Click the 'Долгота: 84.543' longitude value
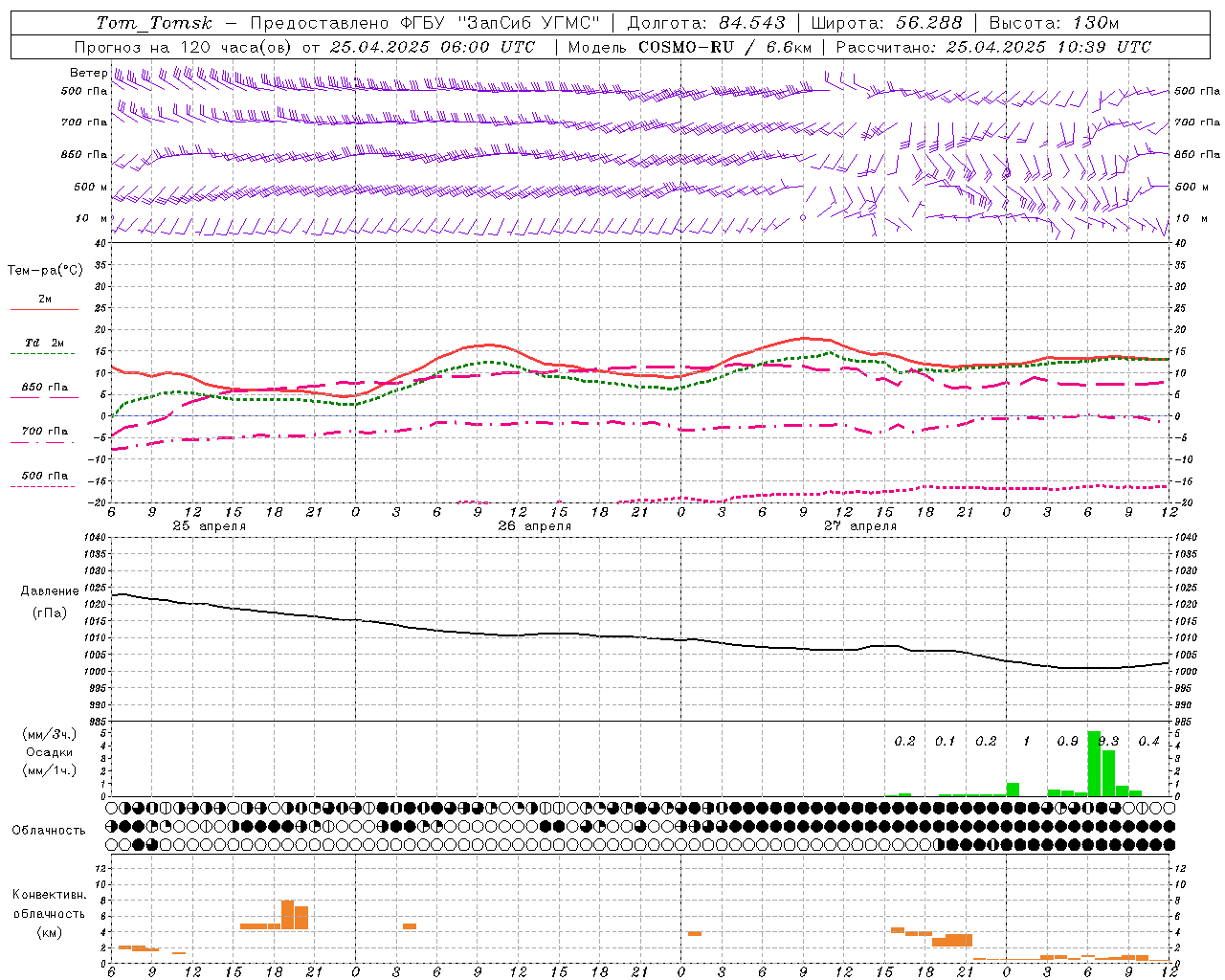This screenshot has height=980, width=1225. [x=706, y=23]
